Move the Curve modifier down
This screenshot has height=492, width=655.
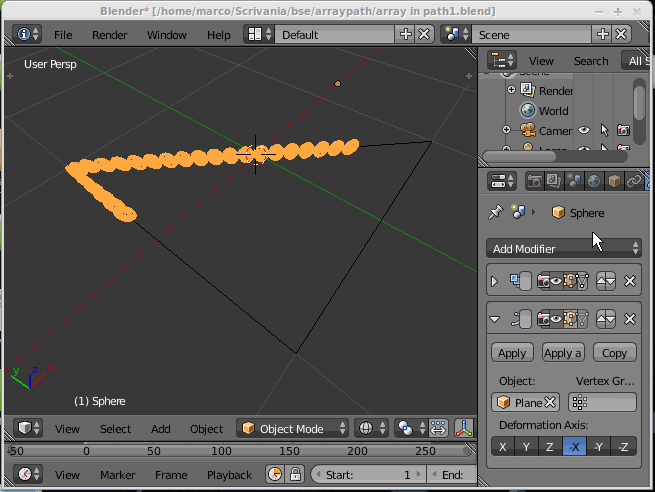pos(611,319)
